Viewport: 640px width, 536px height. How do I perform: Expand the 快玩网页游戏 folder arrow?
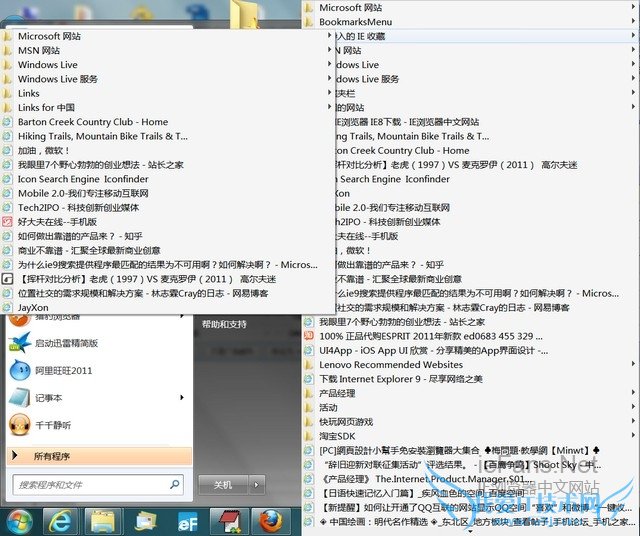tap(633, 422)
